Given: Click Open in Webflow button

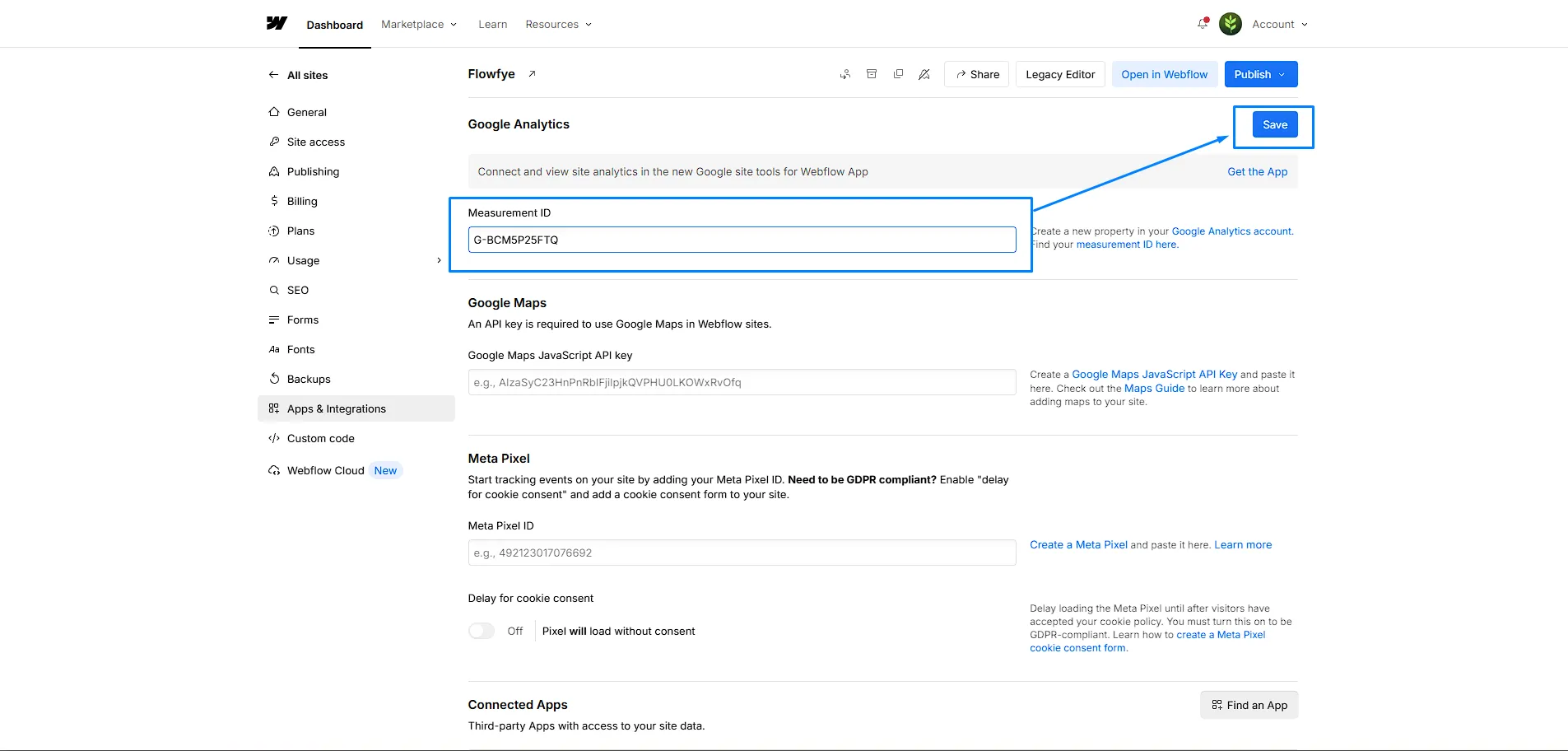Looking at the screenshot, I should coord(1164,74).
